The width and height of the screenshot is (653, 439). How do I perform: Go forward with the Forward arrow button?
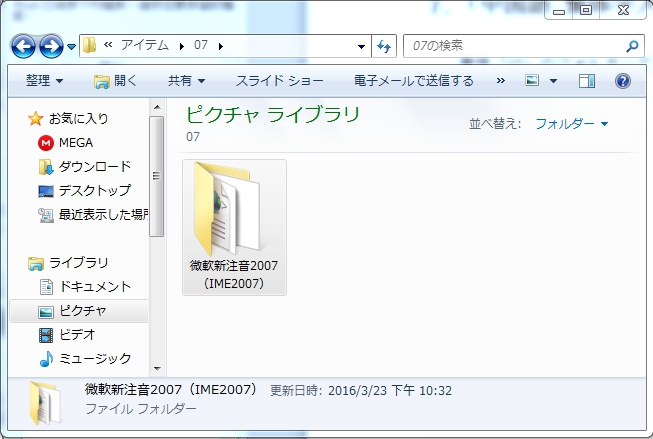pos(51,46)
